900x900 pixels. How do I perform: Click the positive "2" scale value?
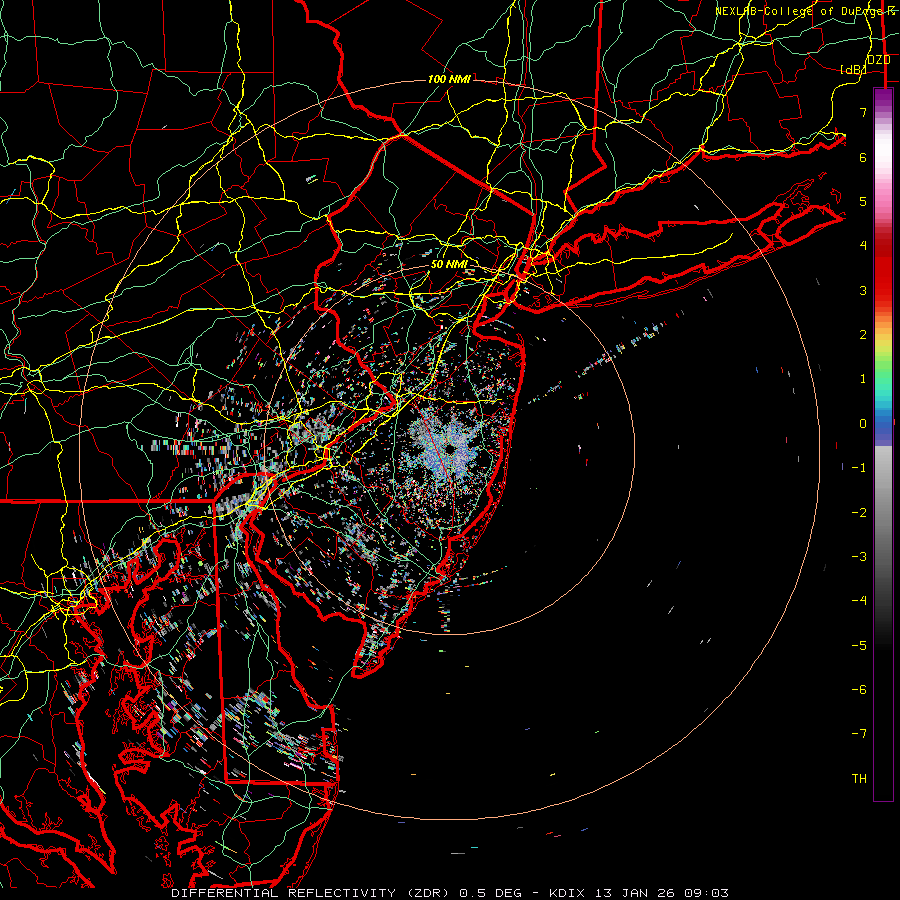tap(863, 335)
